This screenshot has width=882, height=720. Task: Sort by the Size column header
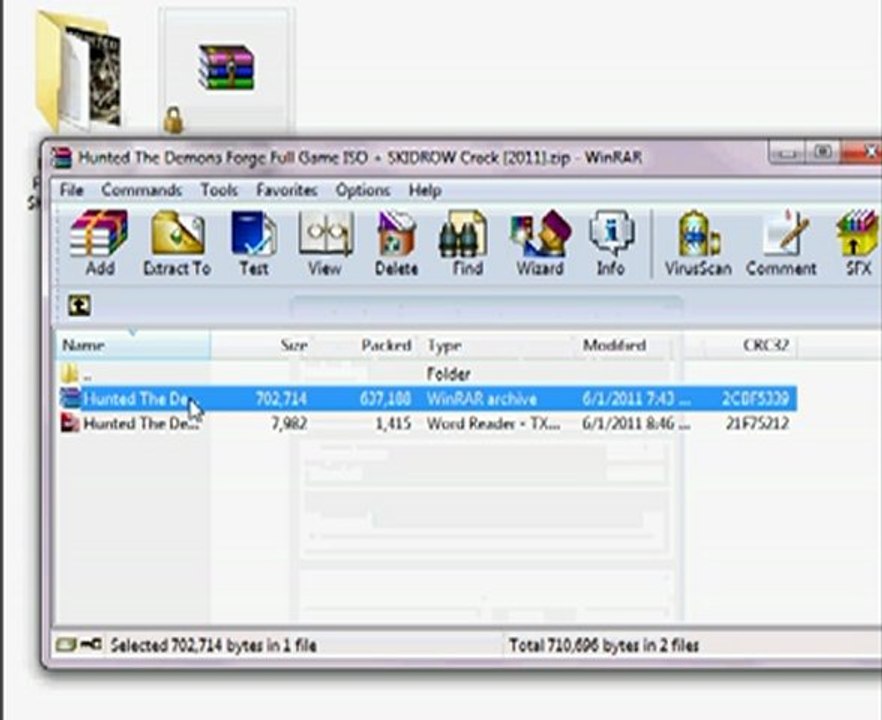pyautogui.click(x=261, y=345)
